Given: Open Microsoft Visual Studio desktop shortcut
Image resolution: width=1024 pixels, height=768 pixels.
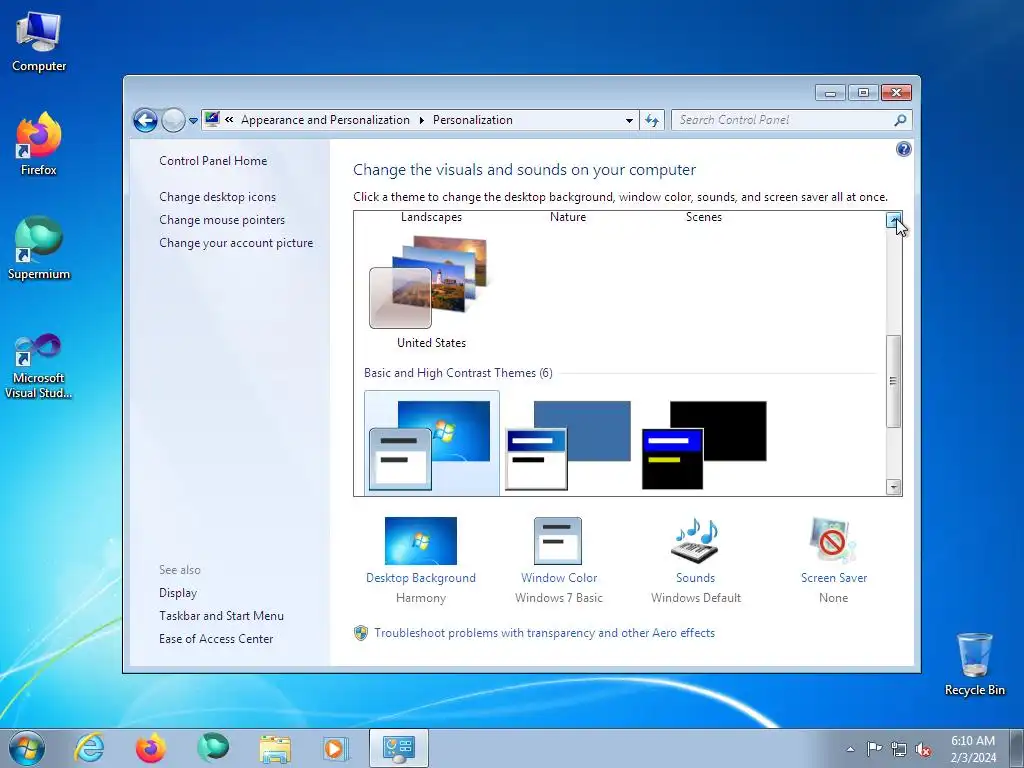Looking at the screenshot, I should point(39,366).
